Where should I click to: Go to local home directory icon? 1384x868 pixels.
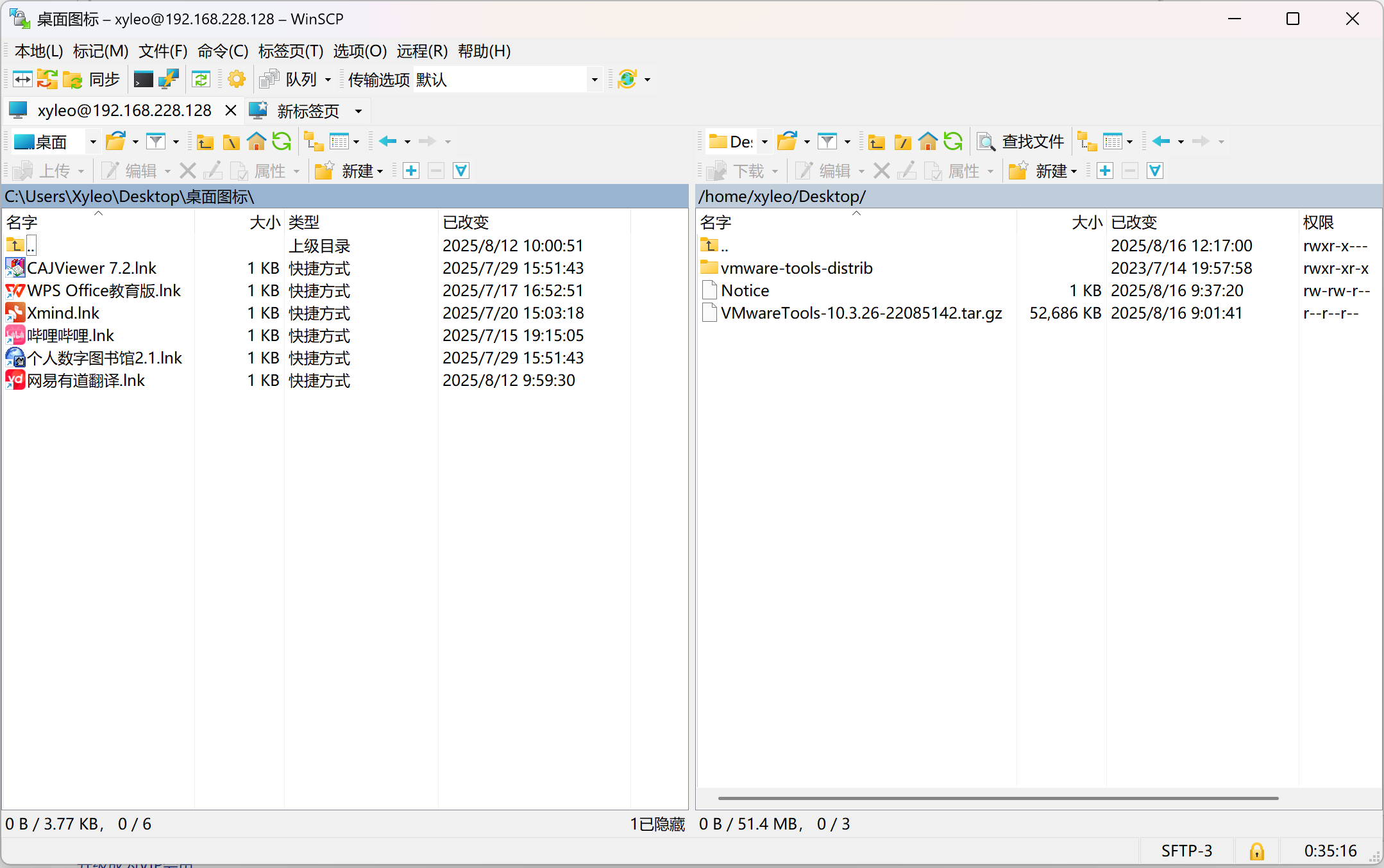(257, 142)
